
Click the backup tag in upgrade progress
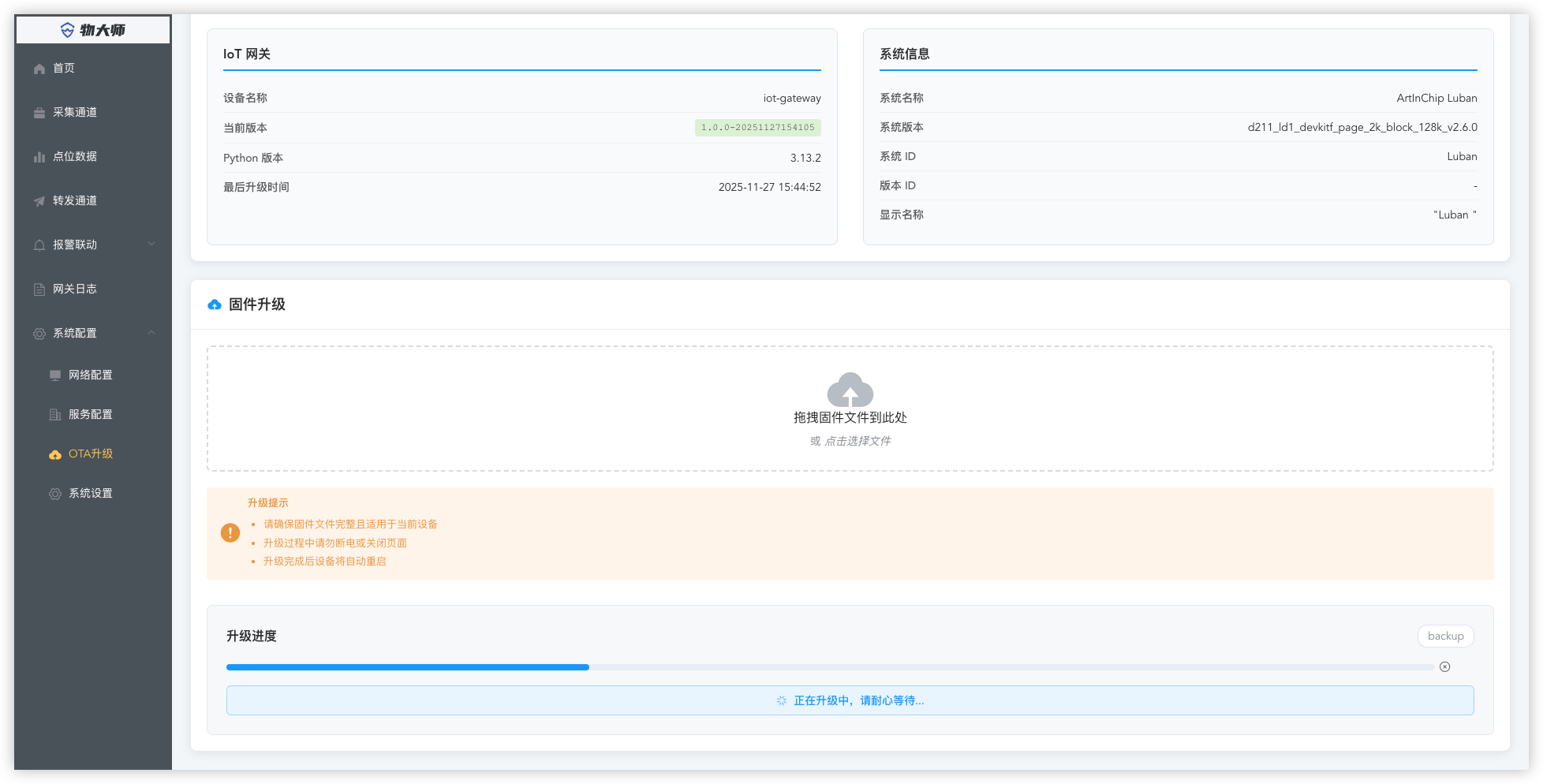1445,637
